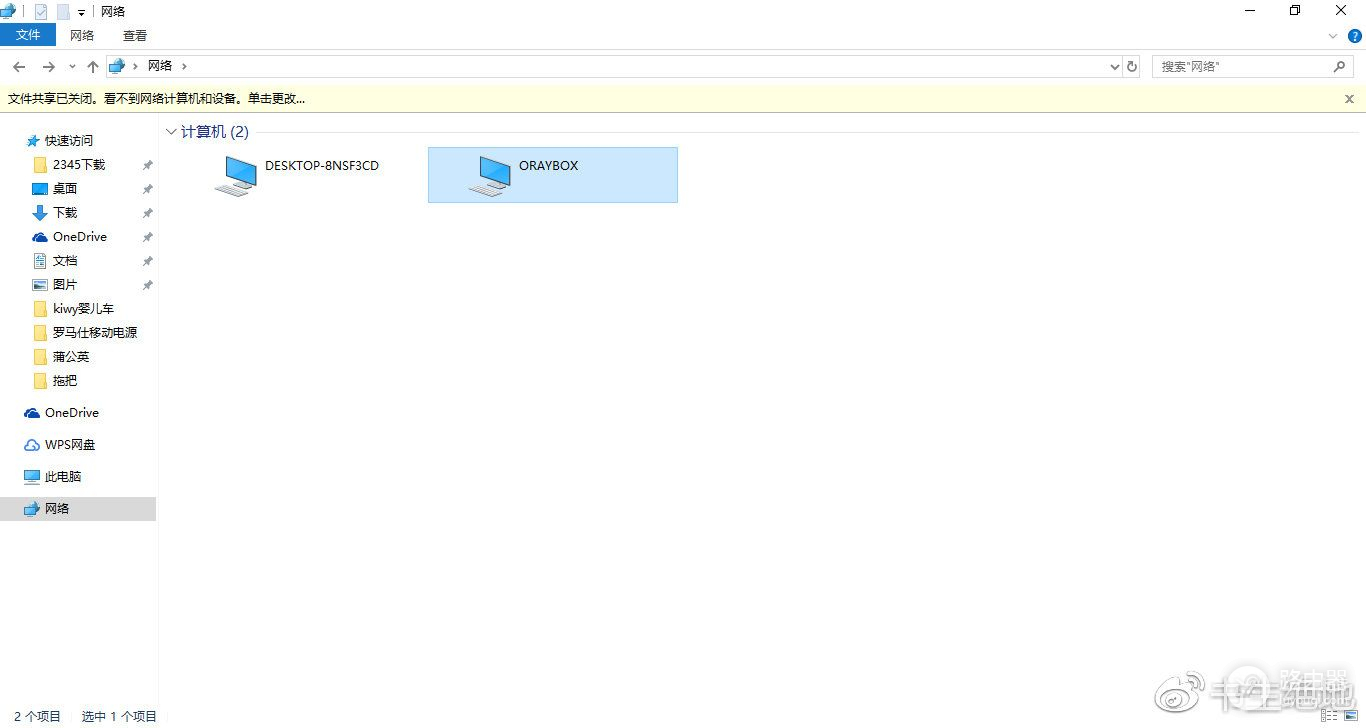Switch to the 查看 ribbon tab
Screen dimensions: 1366x728
click(x=135, y=35)
